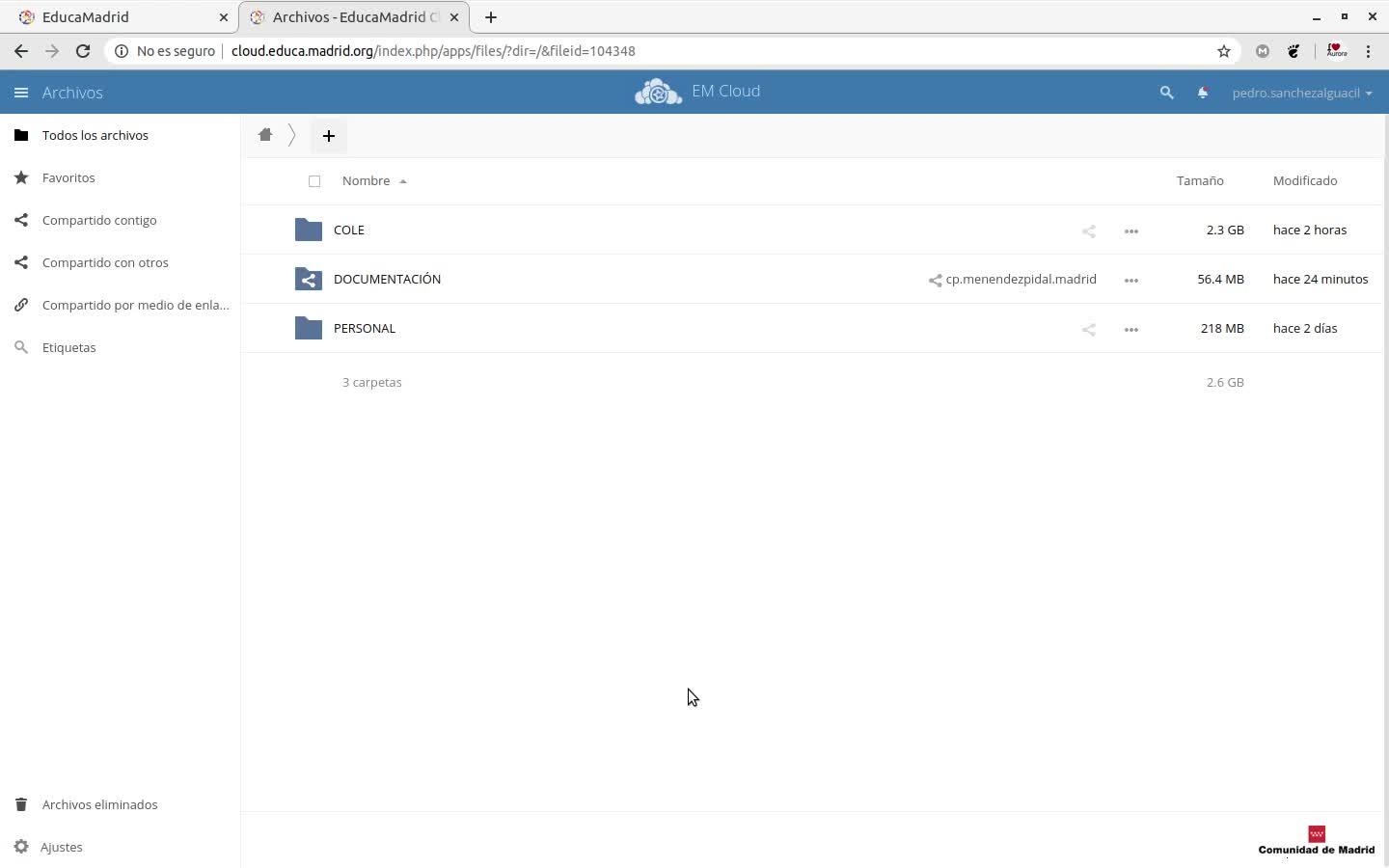
Task: Go back in browser history
Action: [x=21, y=51]
